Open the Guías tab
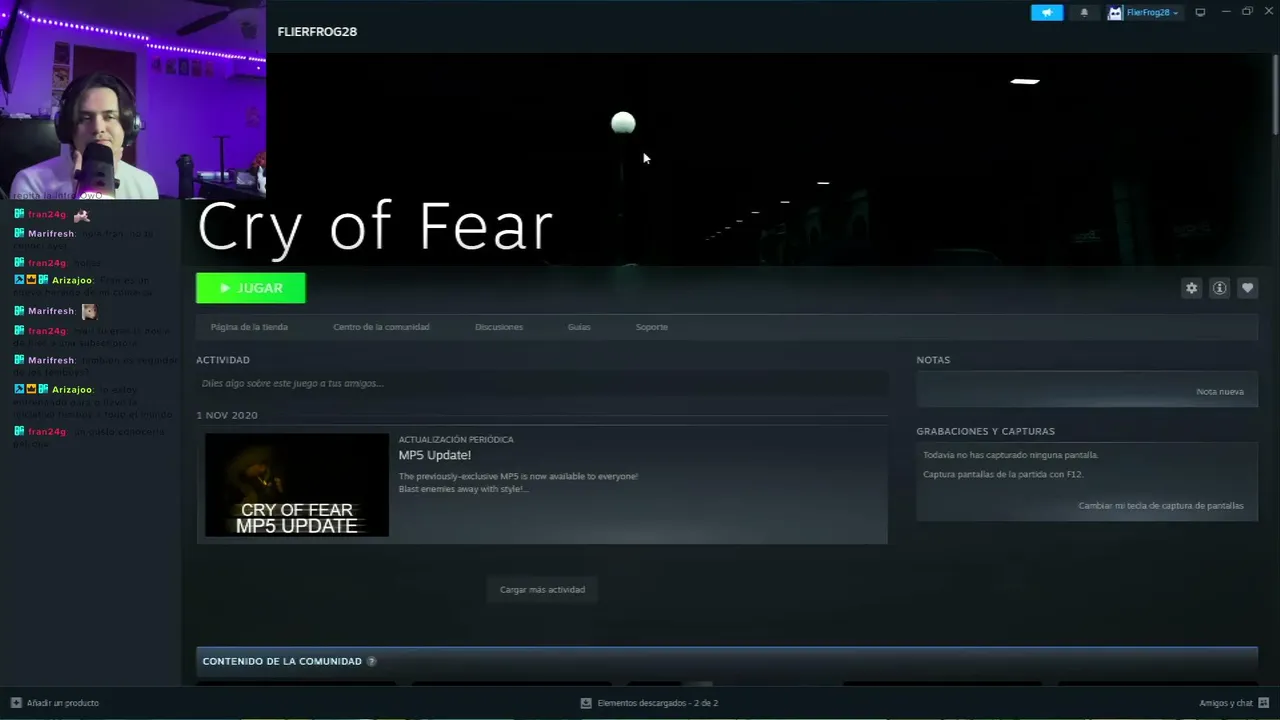Viewport: 1280px width, 720px height. (579, 327)
